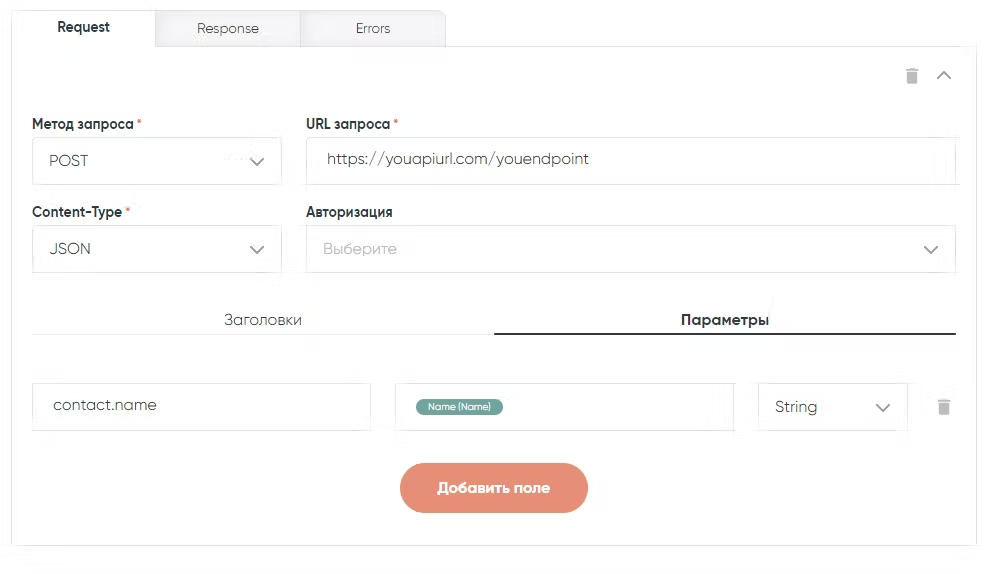Switch to the Заголовки tab

click(263, 320)
